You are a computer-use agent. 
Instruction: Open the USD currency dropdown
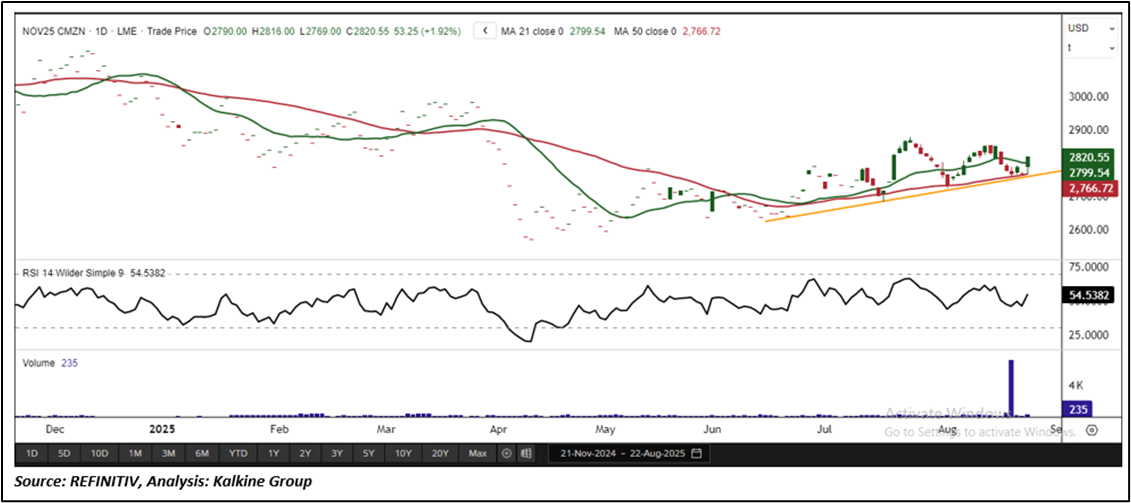pos(1091,28)
